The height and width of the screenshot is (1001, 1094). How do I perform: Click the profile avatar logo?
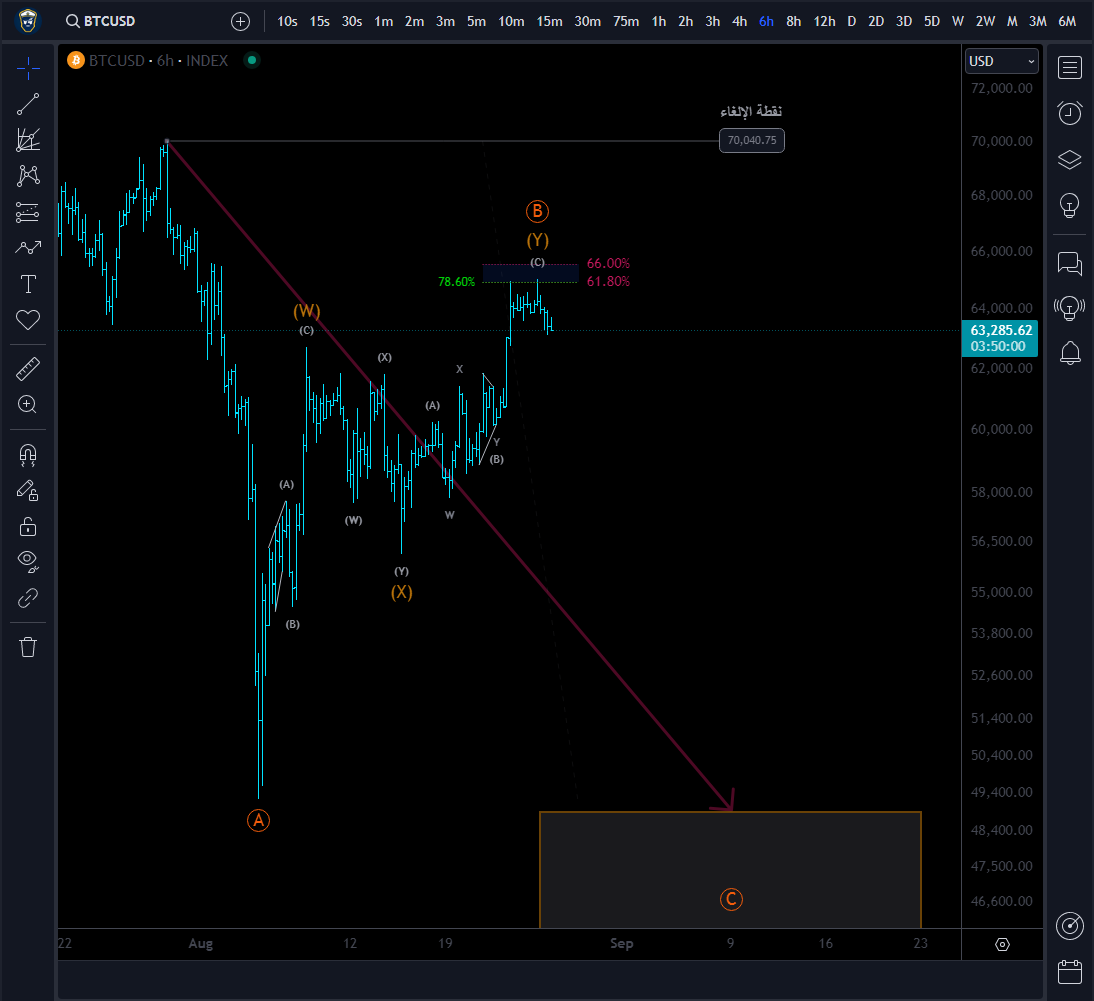click(27, 21)
